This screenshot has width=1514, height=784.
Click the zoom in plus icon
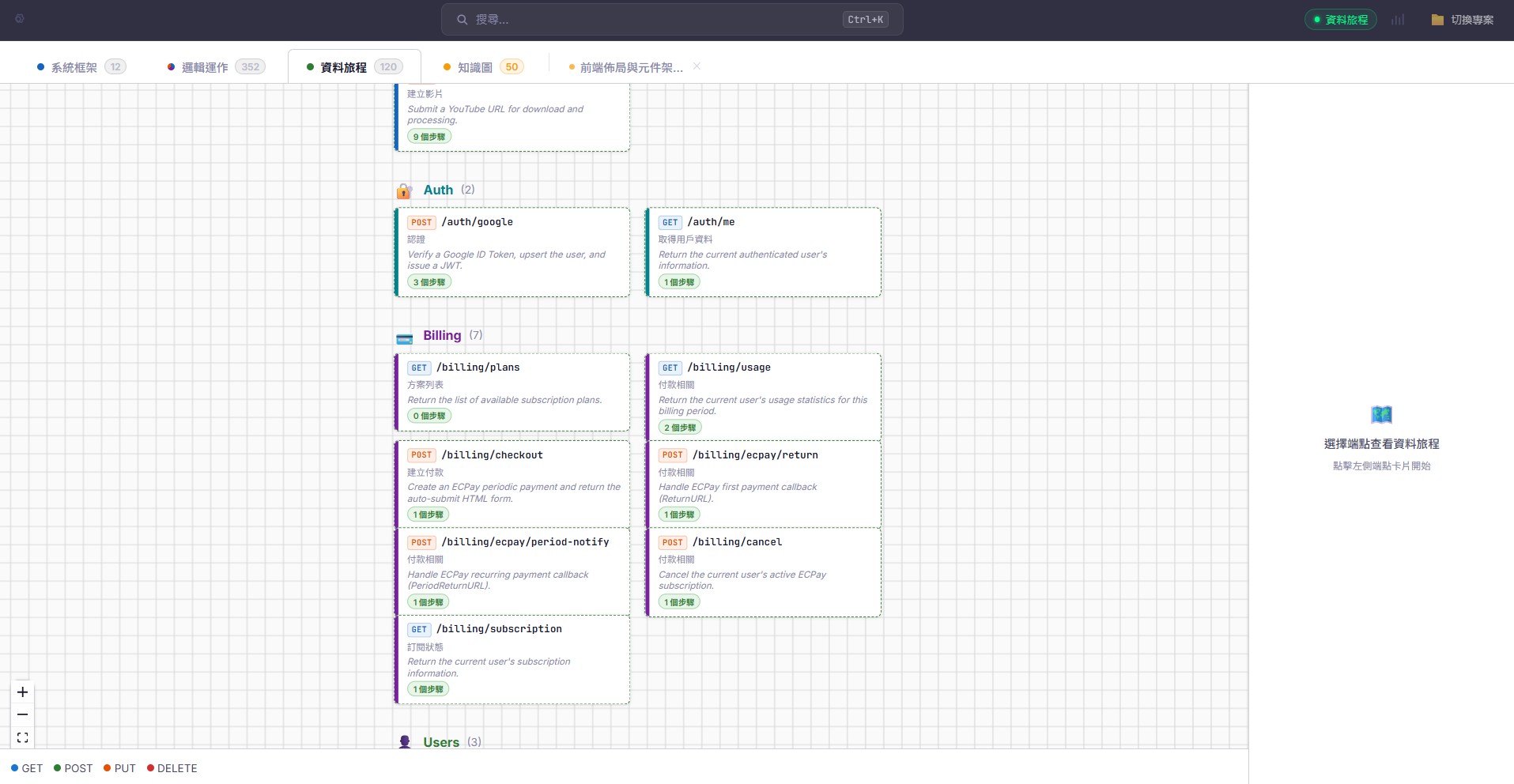[22, 692]
